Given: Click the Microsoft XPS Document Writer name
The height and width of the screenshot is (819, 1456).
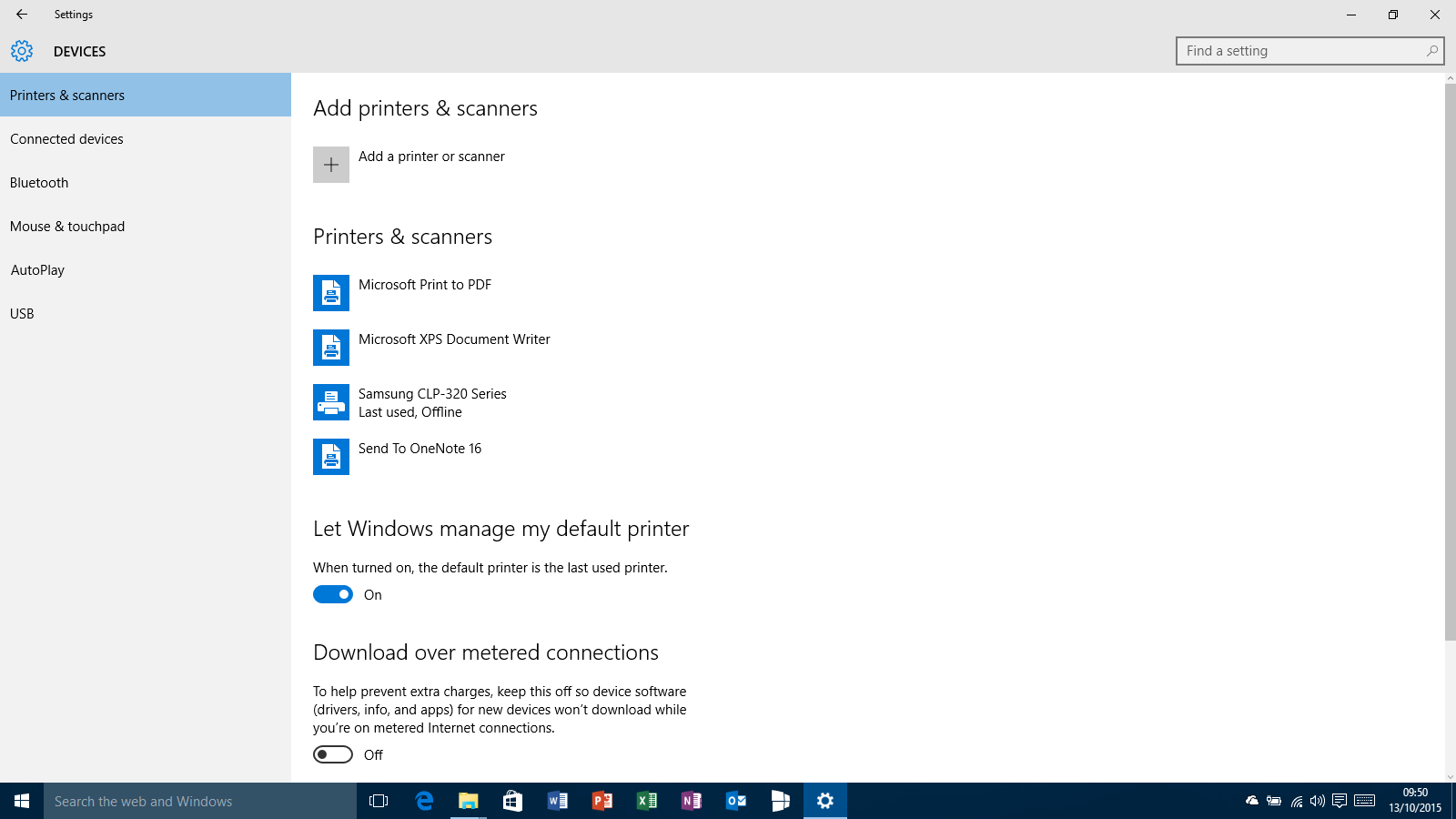Looking at the screenshot, I should click(454, 339).
